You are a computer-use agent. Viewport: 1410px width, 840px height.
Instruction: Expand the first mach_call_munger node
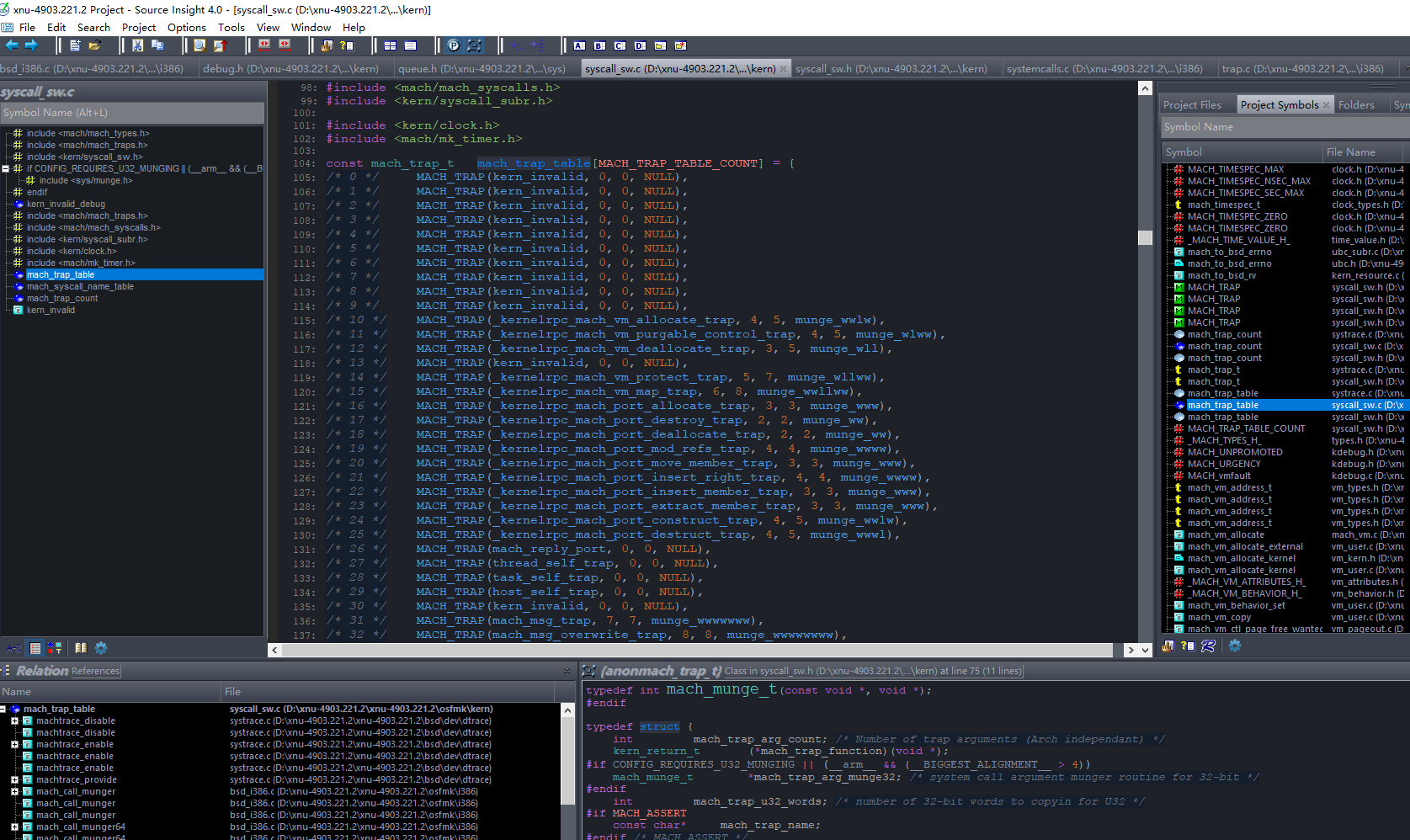14,791
